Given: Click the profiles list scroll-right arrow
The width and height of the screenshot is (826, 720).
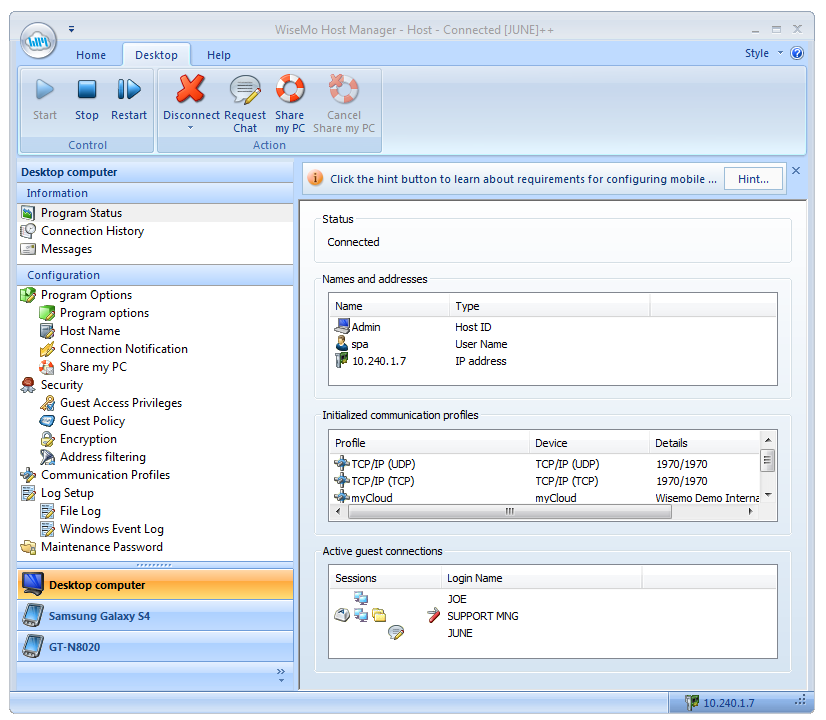Looking at the screenshot, I should click(751, 511).
